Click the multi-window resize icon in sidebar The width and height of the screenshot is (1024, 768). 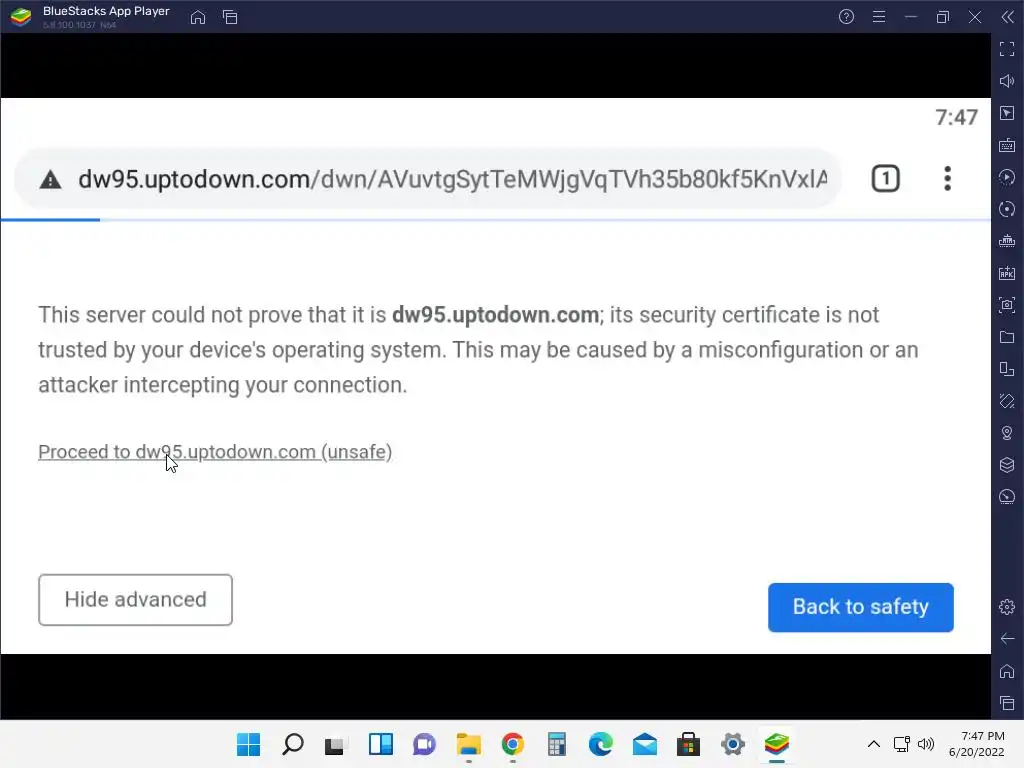pyautogui.click(x=1007, y=369)
